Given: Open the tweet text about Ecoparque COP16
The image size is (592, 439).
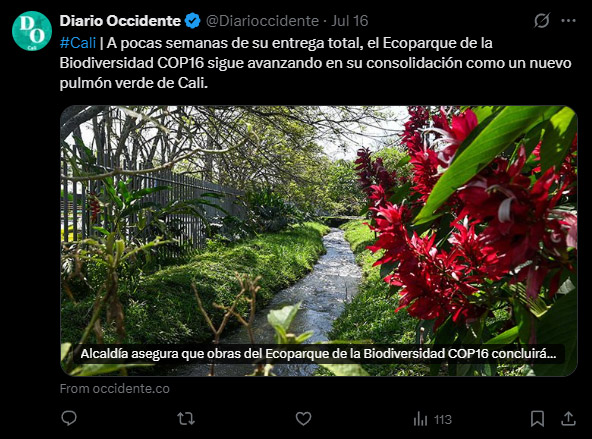Looking at the screenshot, I should [315, 63].
